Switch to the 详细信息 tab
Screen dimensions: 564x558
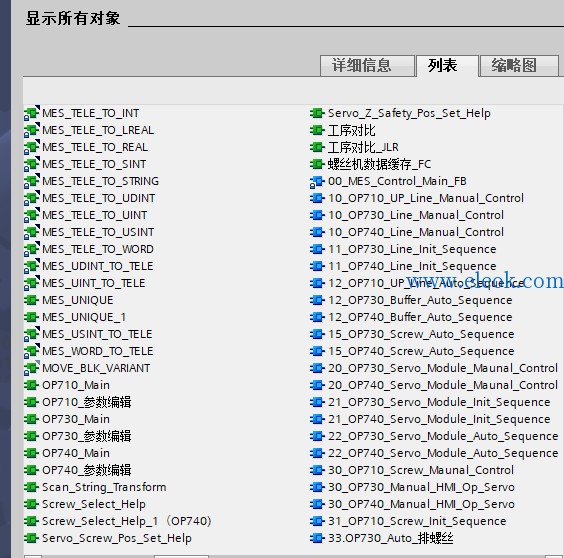(367, 66)
